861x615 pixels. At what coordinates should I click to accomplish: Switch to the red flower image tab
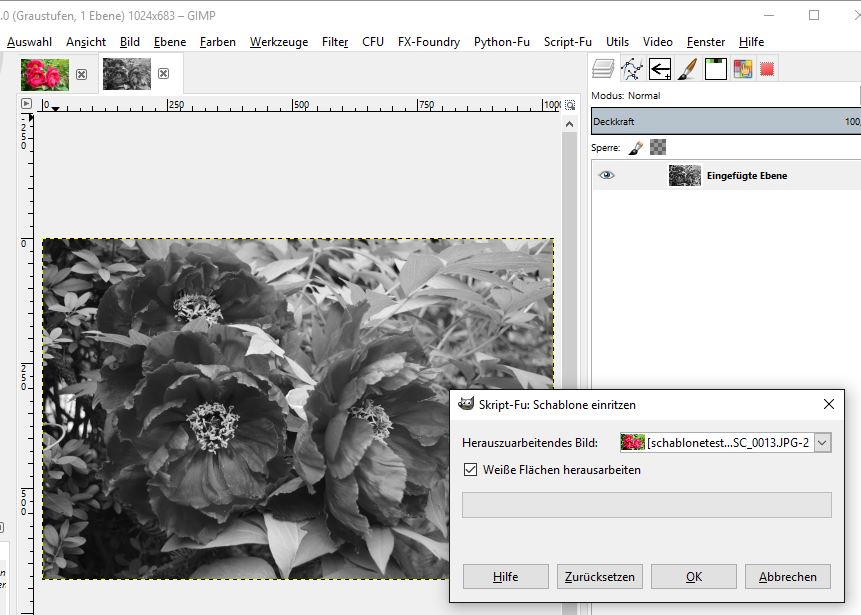click(45, 74)
